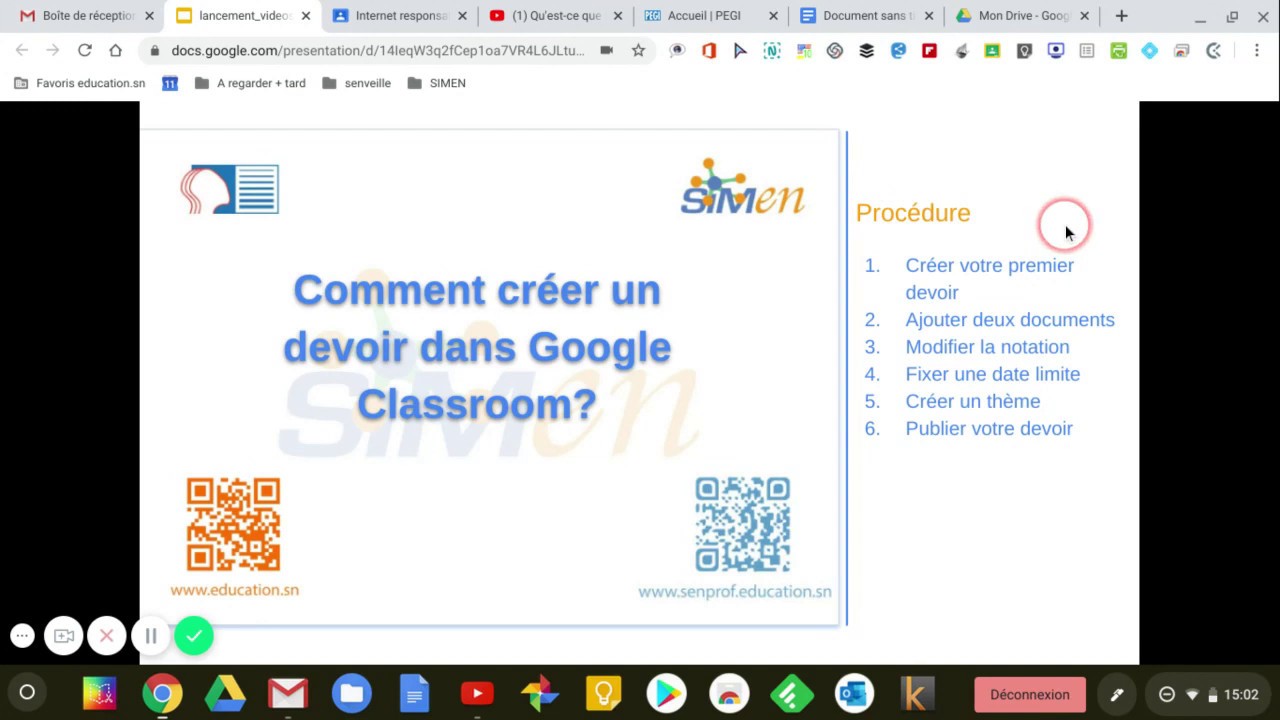Image resolution: width=1280 pixels, height=720 pixels.
Task: Open the Favoris education.sn bookmark
Action: click(80, 83)
